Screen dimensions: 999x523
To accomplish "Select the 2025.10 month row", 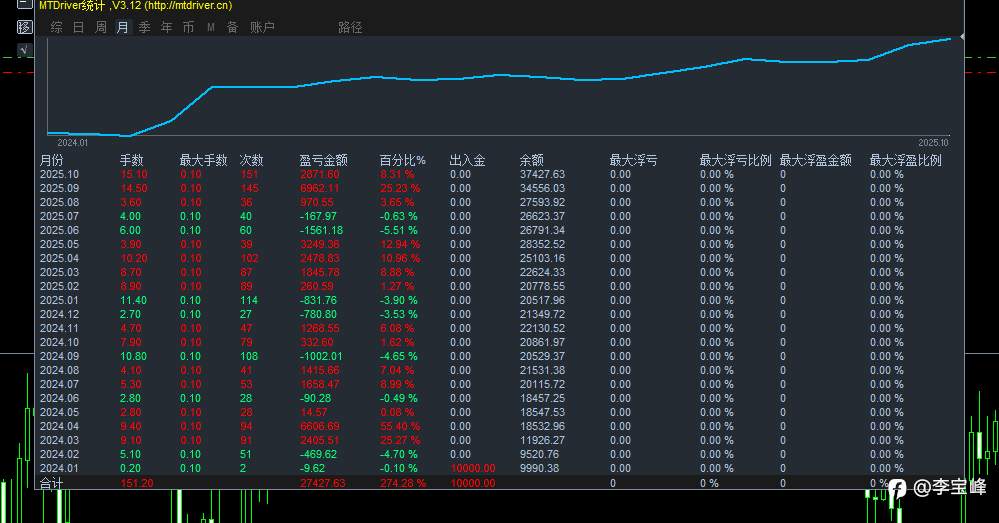I will pyautogui.click(x=499, y=174).
